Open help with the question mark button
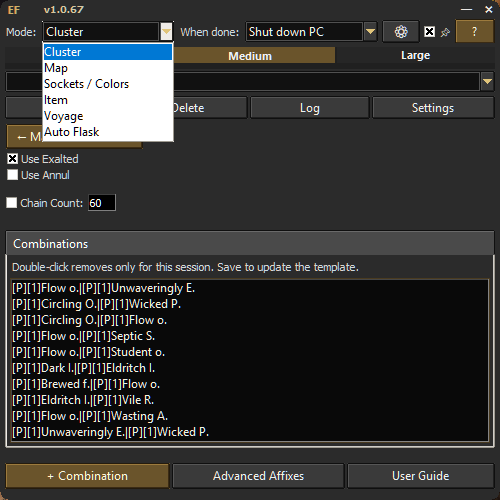This screenshot has width=500, height=500. coord(474,32)
